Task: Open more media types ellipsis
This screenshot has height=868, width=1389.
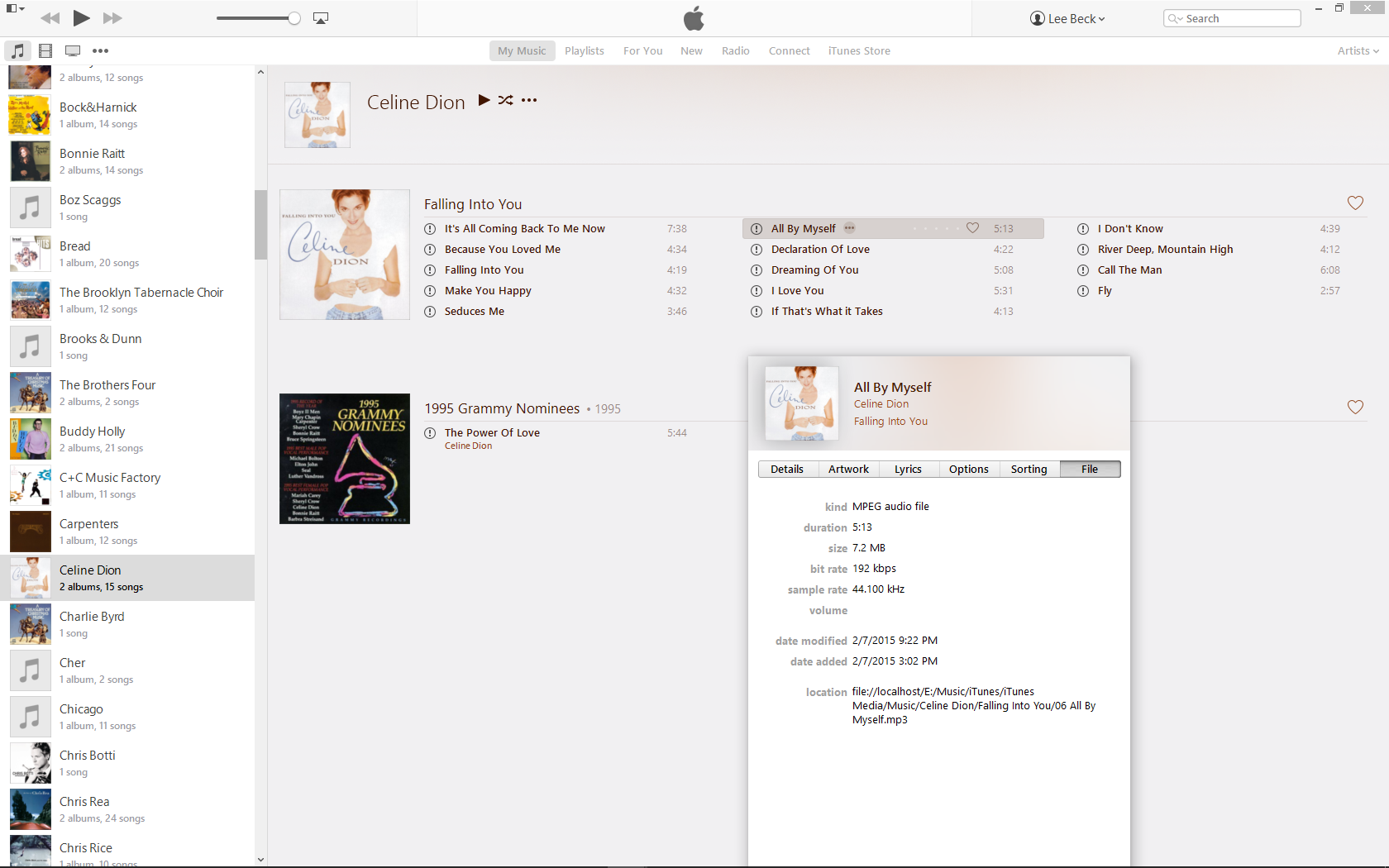Action: click(100, 51)
